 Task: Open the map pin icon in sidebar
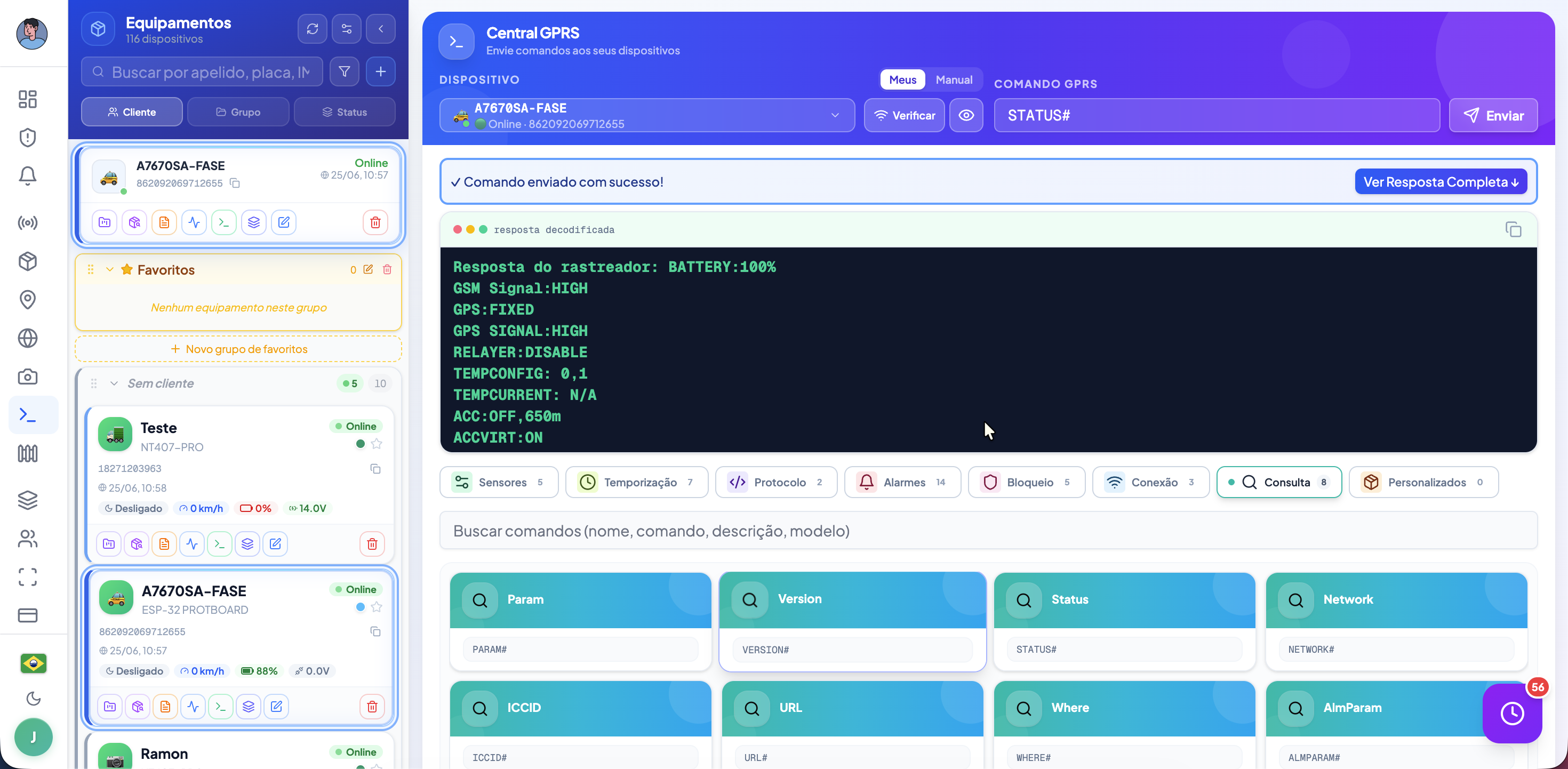[27, 300]
